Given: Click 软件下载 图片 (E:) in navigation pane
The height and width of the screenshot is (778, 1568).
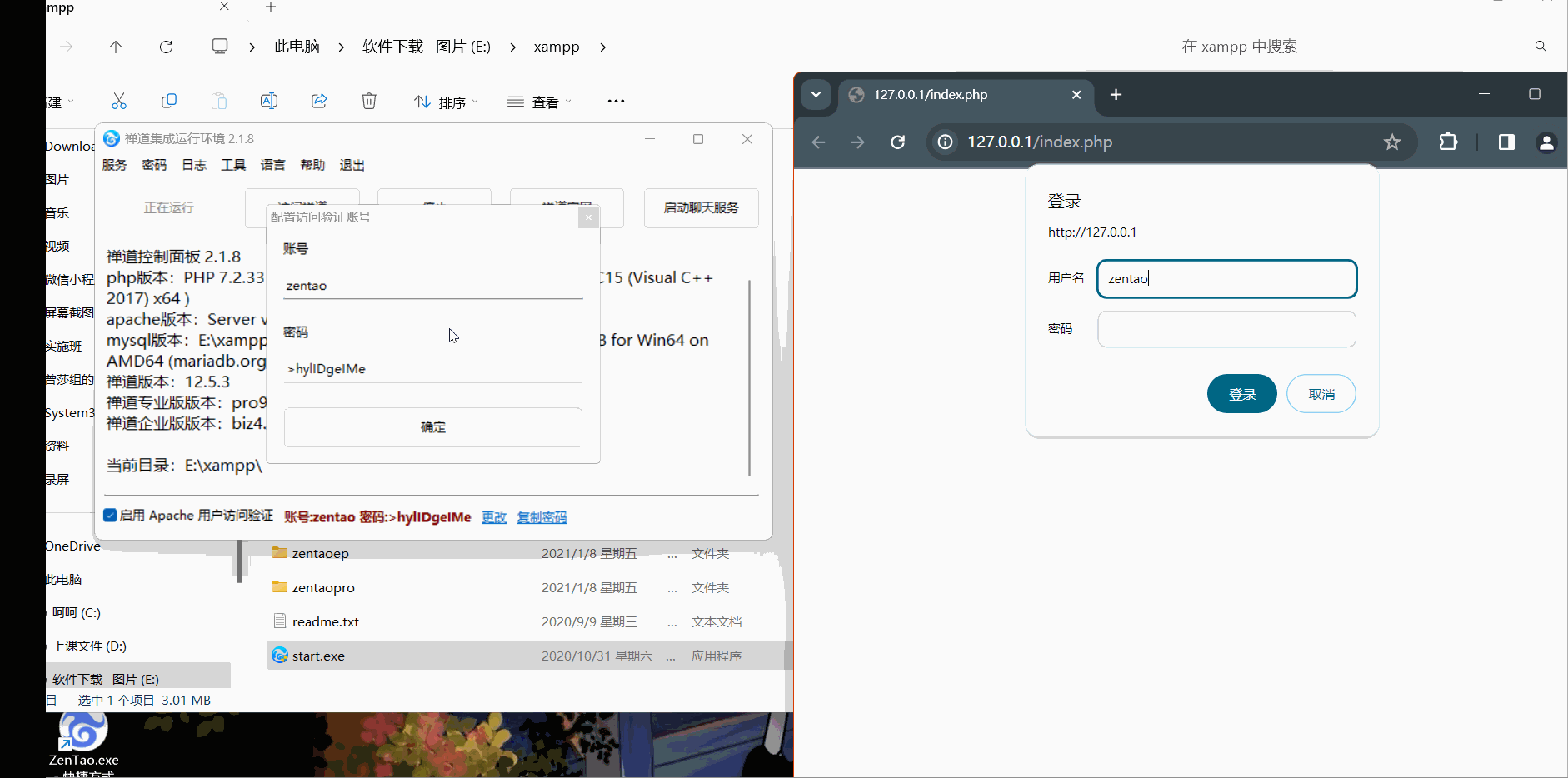Looking at the screenshot, I should pos(106,680).
